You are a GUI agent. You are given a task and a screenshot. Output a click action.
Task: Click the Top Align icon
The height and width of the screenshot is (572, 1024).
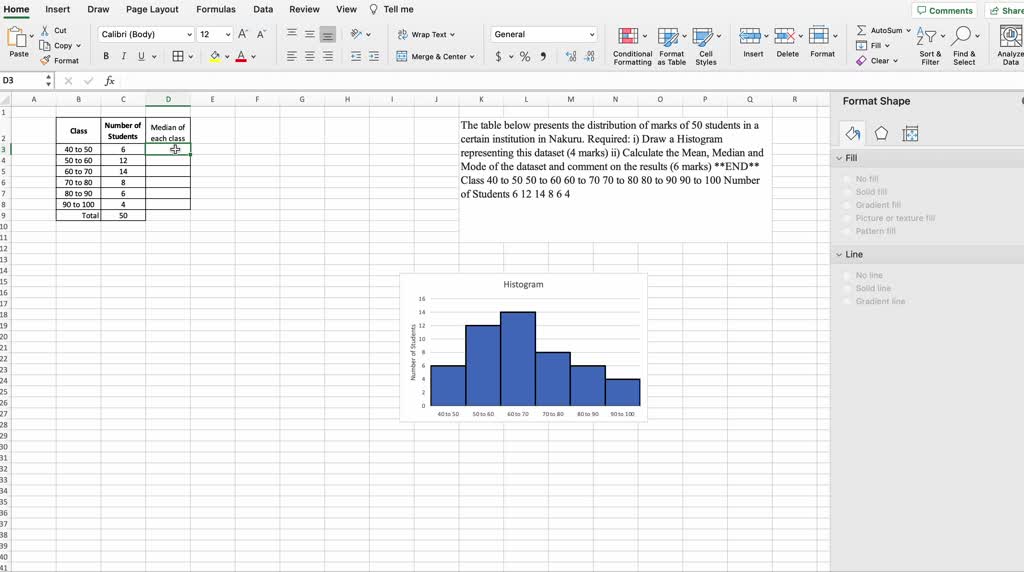coord(291,34)
